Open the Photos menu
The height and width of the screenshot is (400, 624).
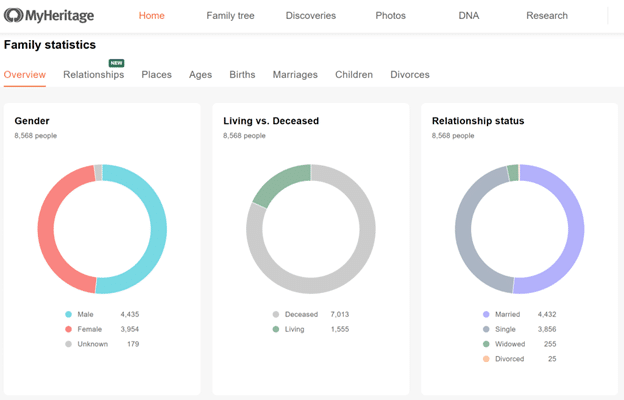pos(391,16)
